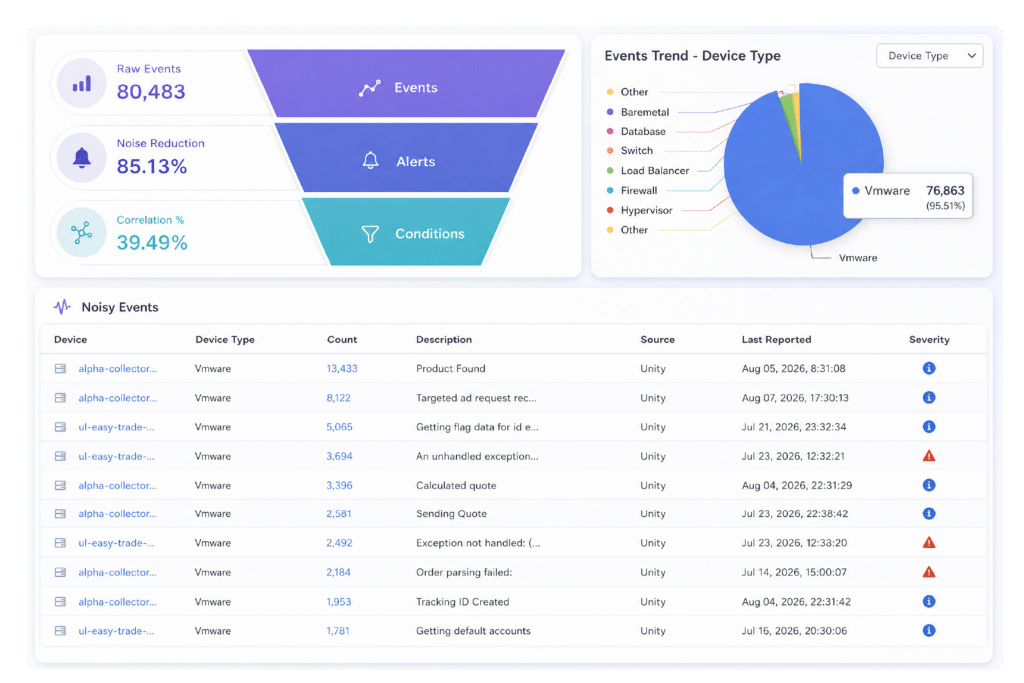Click the Raw Events bar chart icon
This screenshot has width=1024, height=683.
[82, 84]
